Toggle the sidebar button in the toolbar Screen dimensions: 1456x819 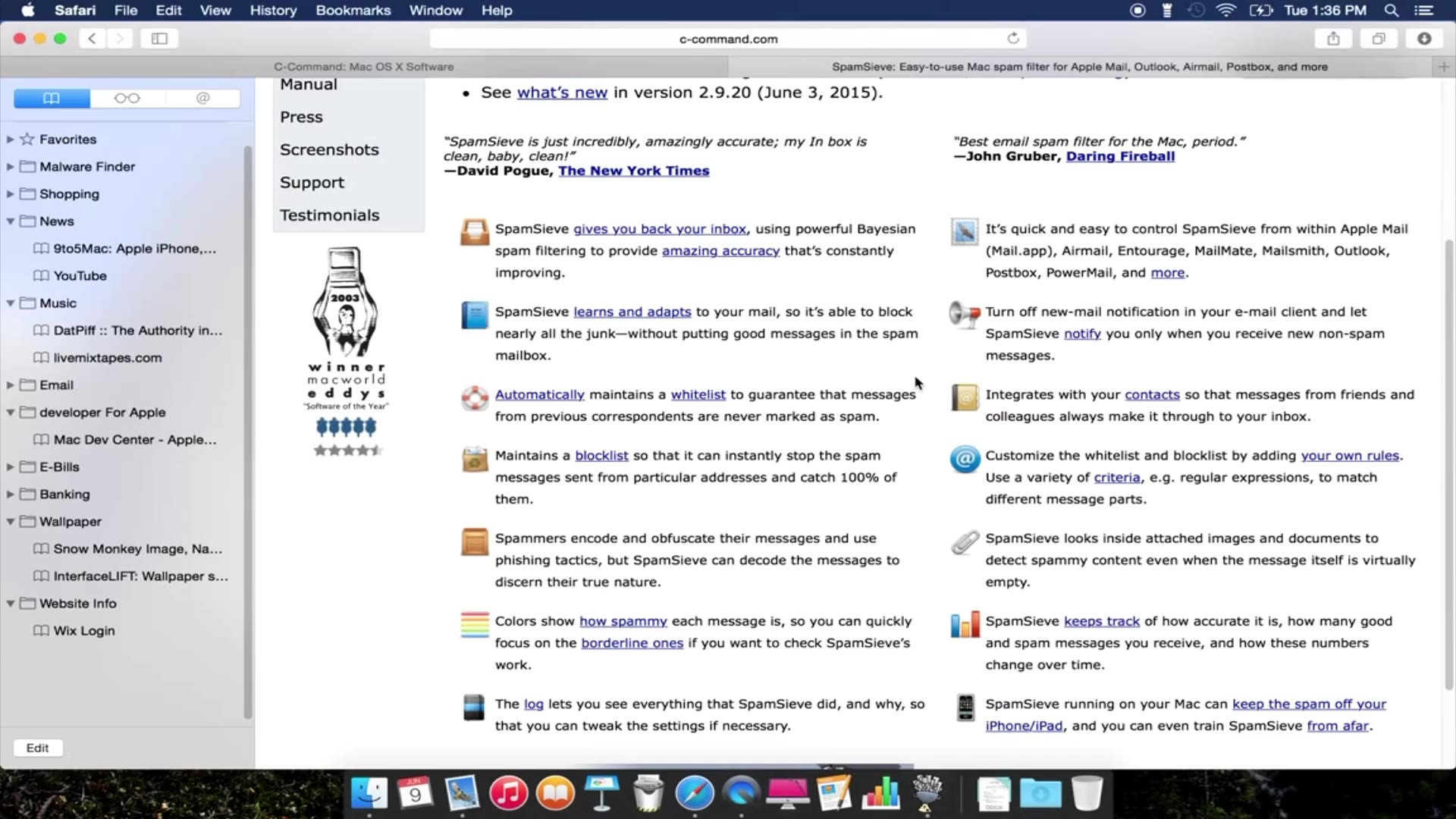pos(159,39)
